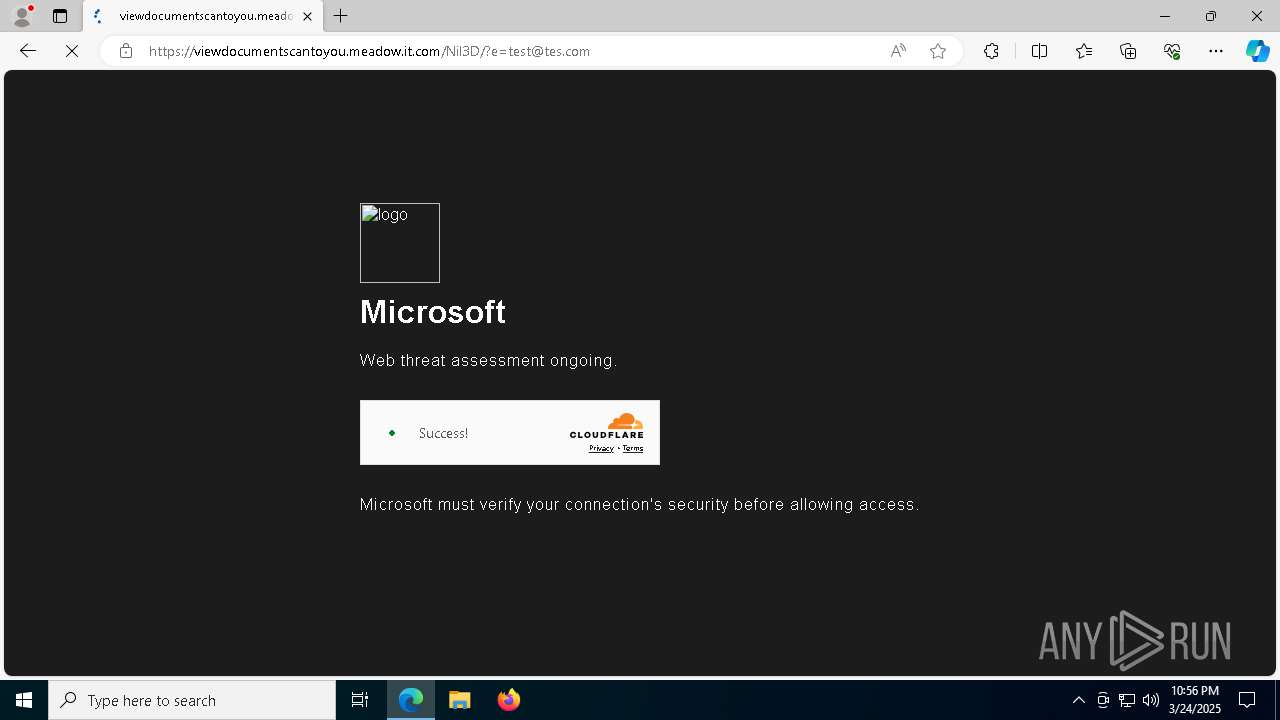Open the notification center icon
Image resolution: width=1280 pixels, height=720 pixels.
coord(1247,700)
